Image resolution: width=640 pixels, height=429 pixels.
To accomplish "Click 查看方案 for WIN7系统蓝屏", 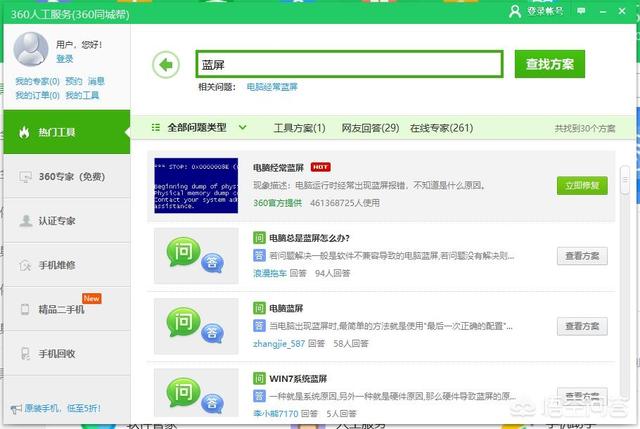I will (x=582, y=396).
